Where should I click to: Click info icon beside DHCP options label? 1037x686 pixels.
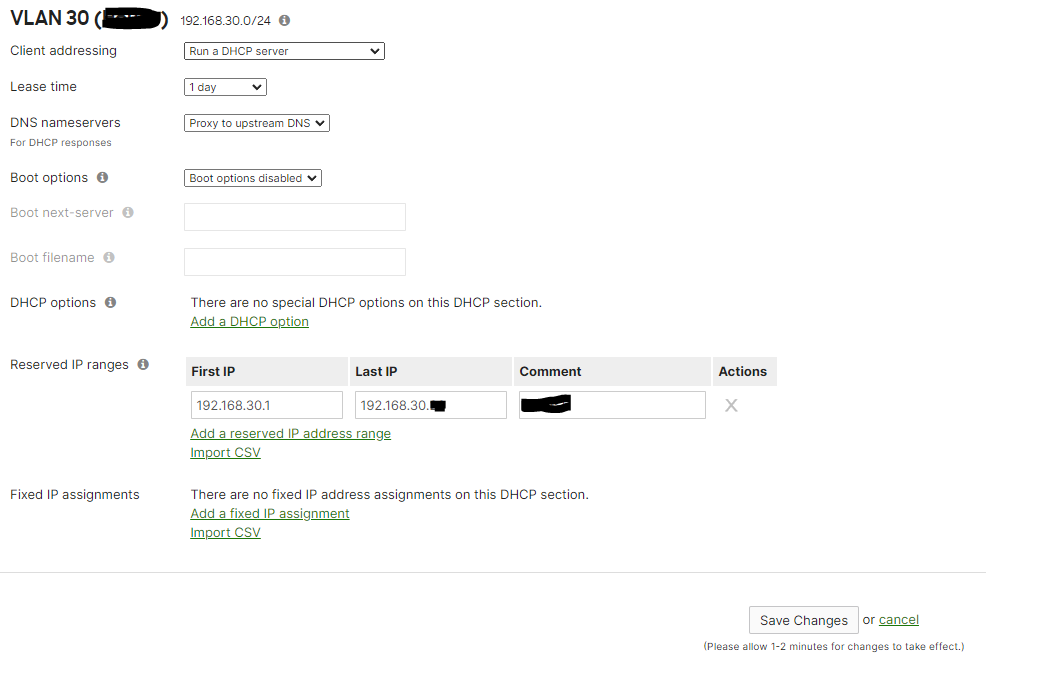coord(110,302)
